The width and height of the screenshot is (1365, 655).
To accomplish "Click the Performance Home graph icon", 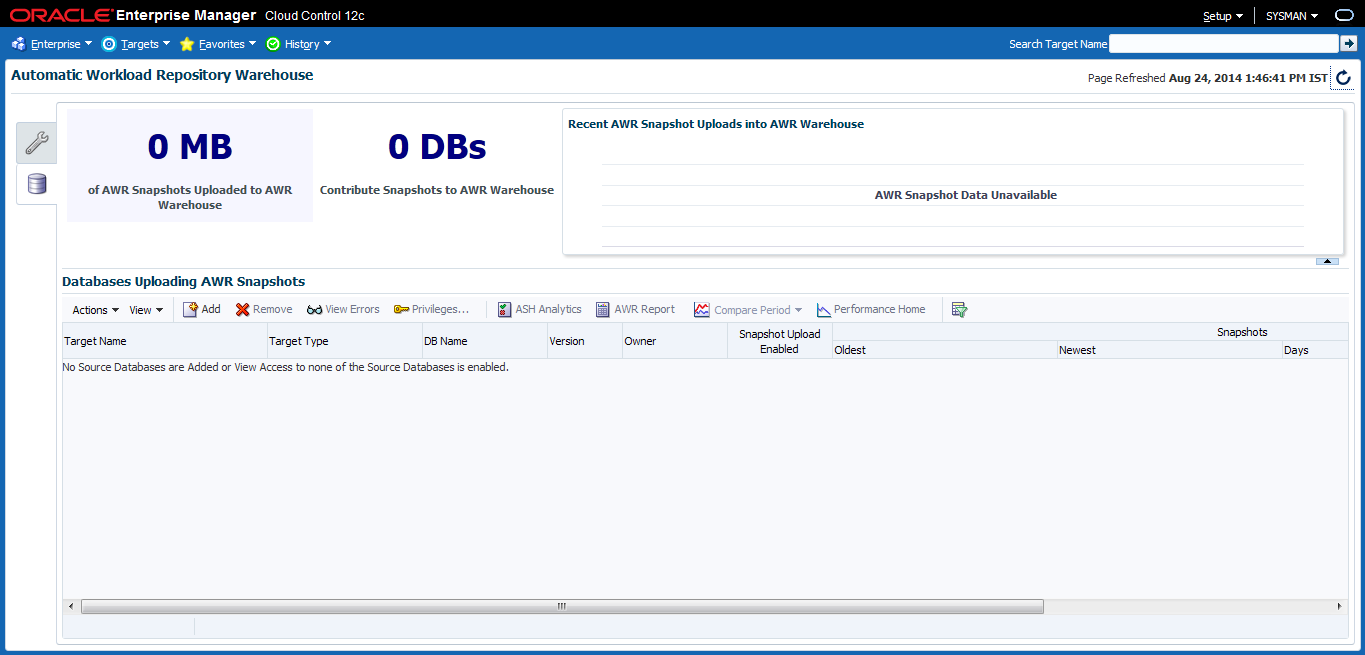I will pos(824,310).
